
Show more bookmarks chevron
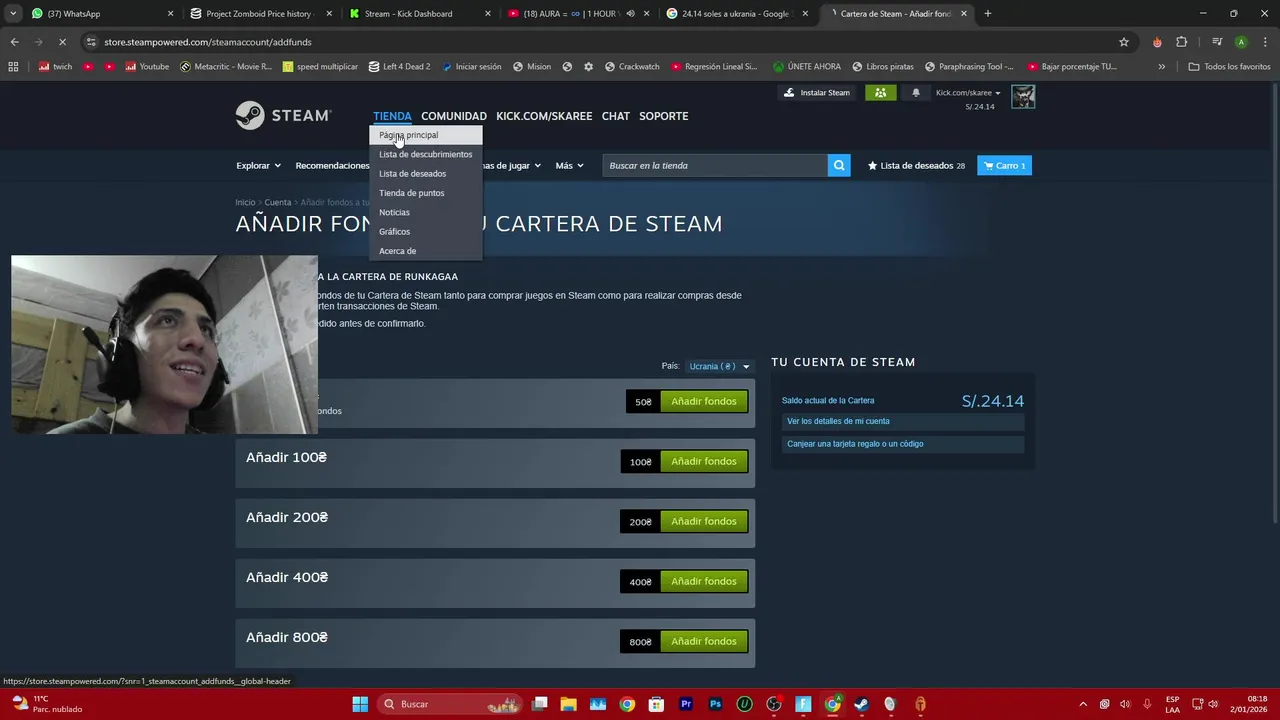1161,67
